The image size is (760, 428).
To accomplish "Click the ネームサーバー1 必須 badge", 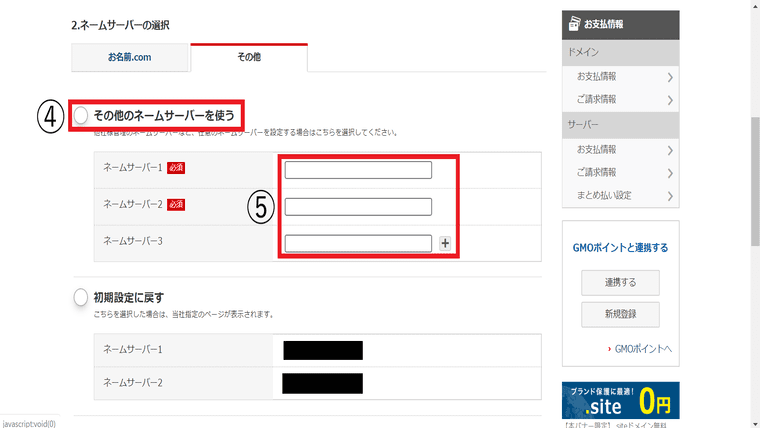I will [x=176, y=168].
